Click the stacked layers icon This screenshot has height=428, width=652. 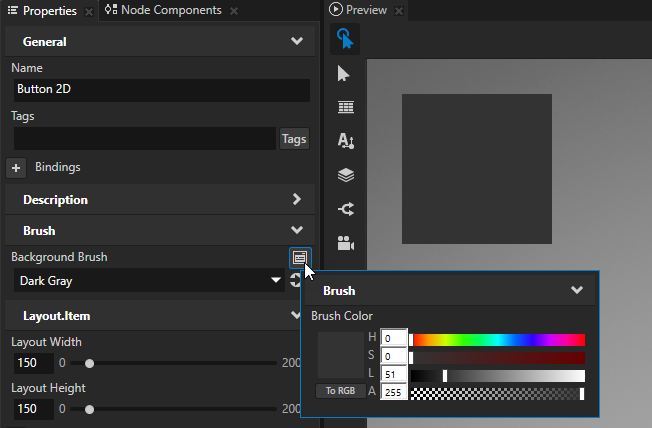pos(345,175)
